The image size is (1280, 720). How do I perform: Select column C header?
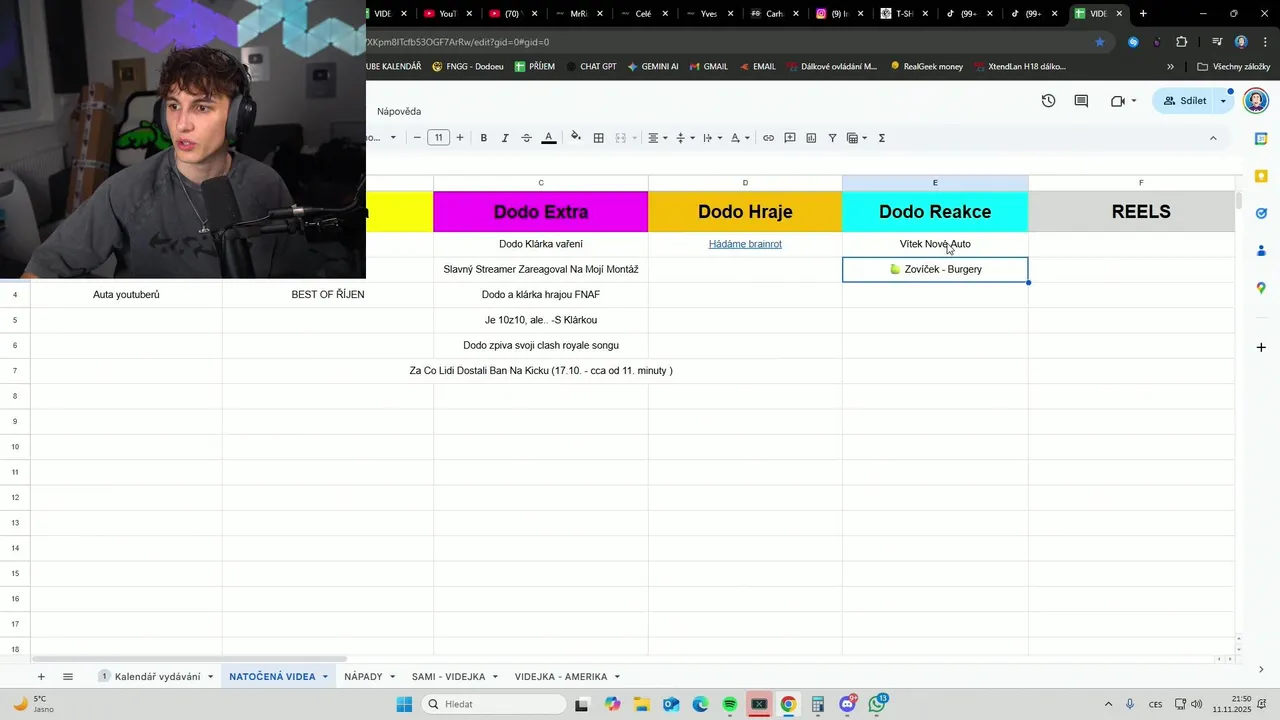(541, 183)
